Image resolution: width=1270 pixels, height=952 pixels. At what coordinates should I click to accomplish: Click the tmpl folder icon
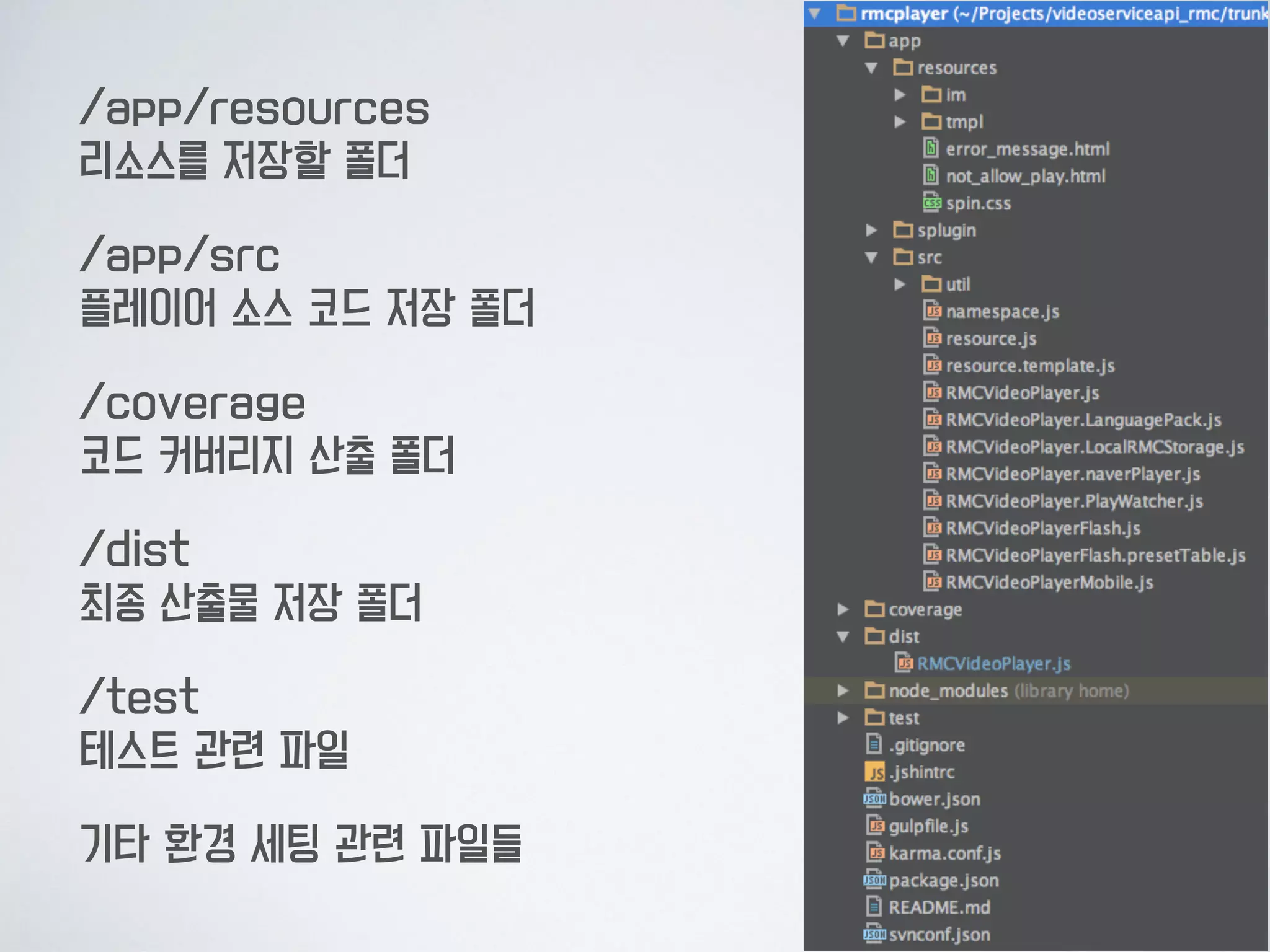pyautogui.click(x=931, y=121)
